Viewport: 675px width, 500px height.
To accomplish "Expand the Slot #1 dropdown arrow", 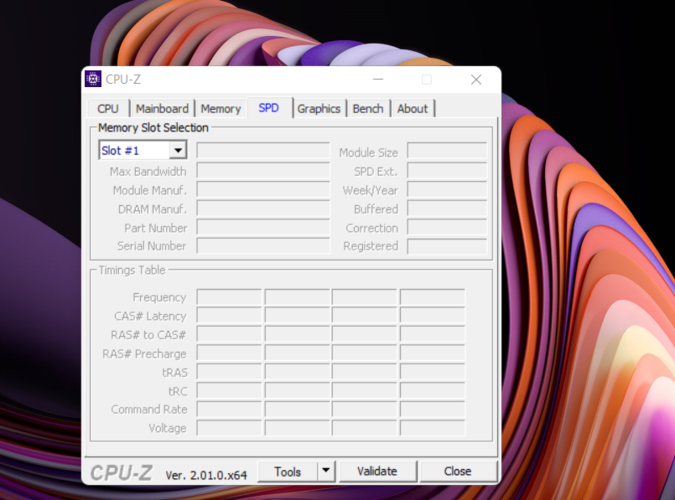I will pos(177,150).
